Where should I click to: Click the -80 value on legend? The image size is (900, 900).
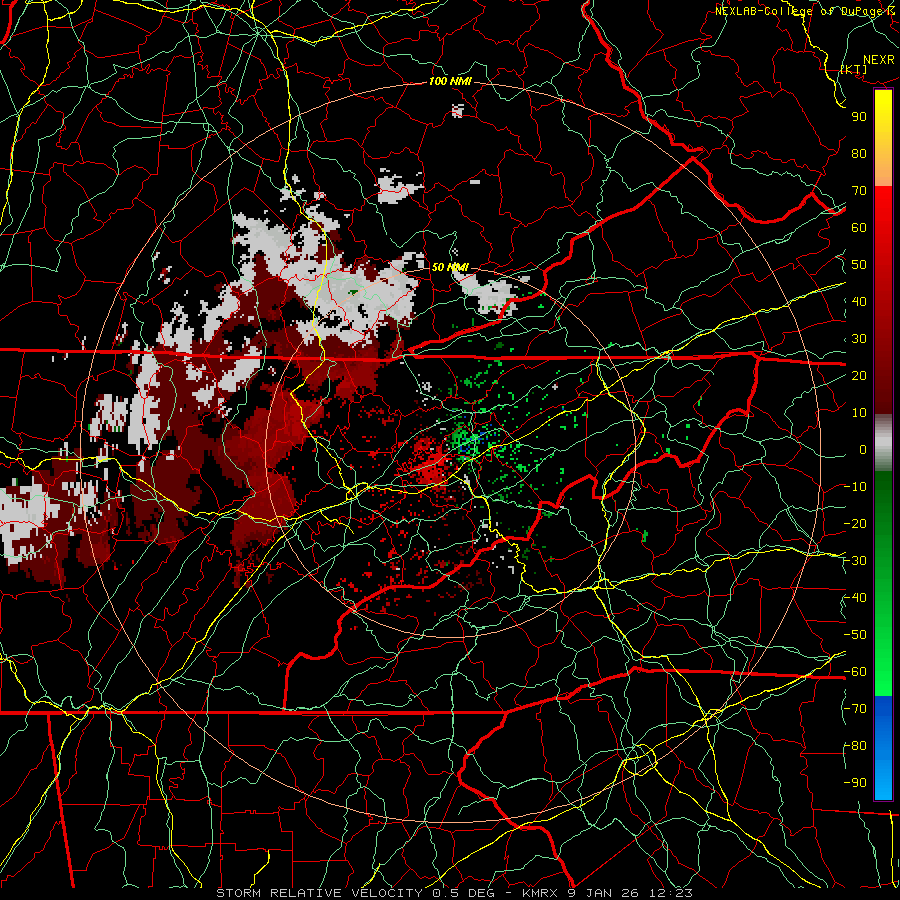855,746
